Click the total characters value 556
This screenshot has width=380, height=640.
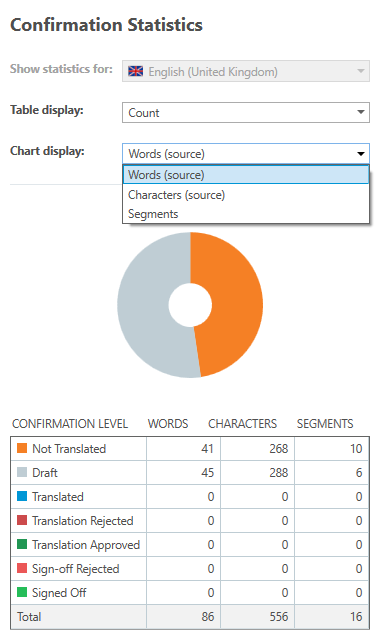point(279,616)
